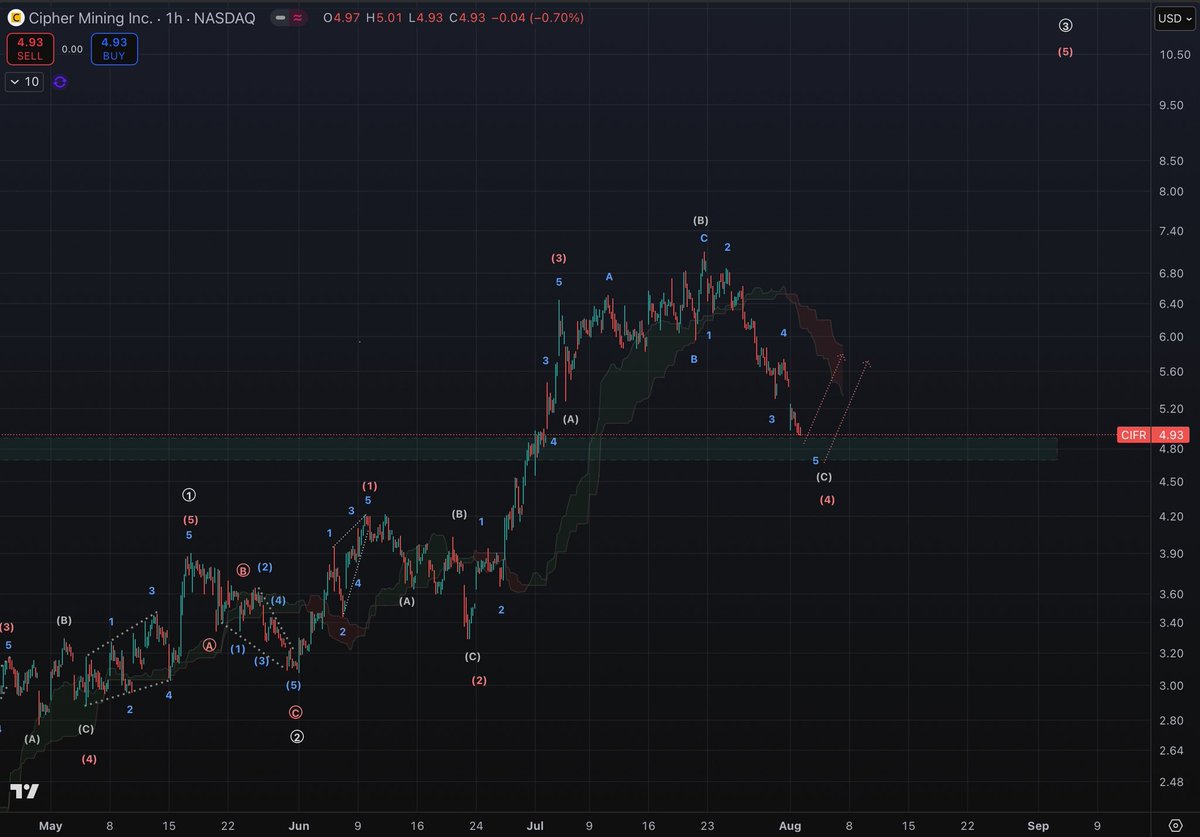Select the green support zone rectangle
The height and width of the screenshot is (837, 1200).
click(x=528, y=448)
